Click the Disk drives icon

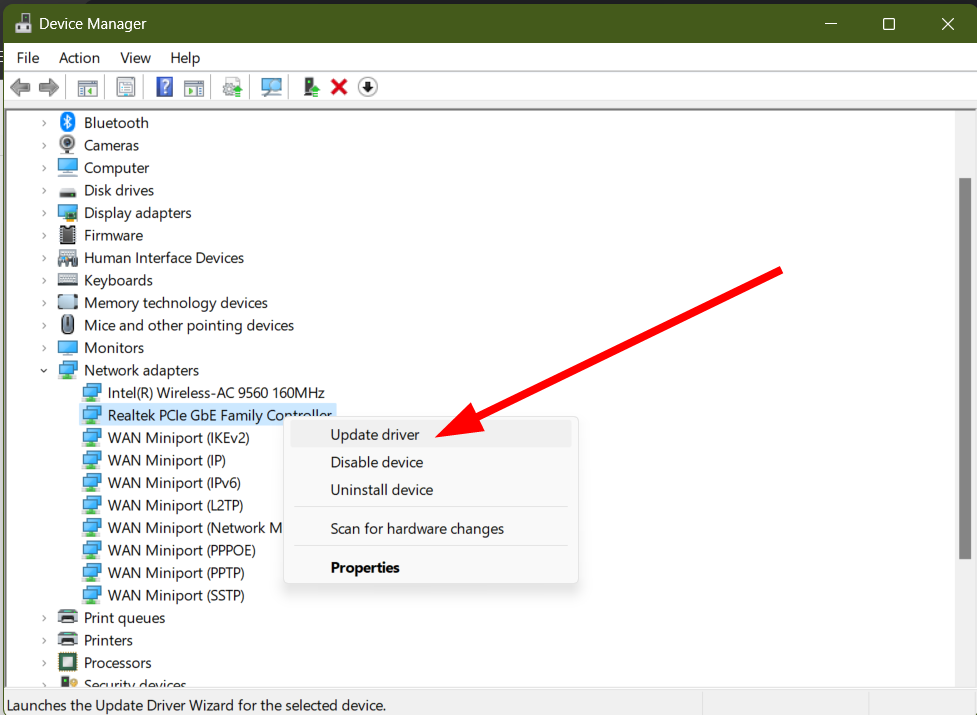(67, 191)
